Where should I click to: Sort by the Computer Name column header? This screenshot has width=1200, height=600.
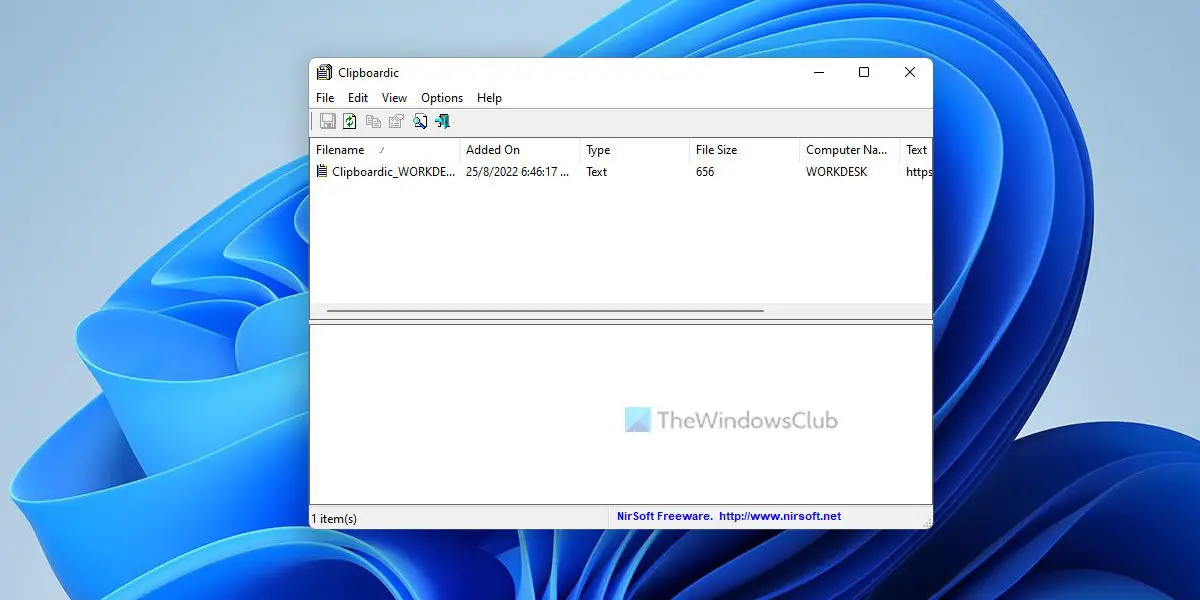(850, 150)
